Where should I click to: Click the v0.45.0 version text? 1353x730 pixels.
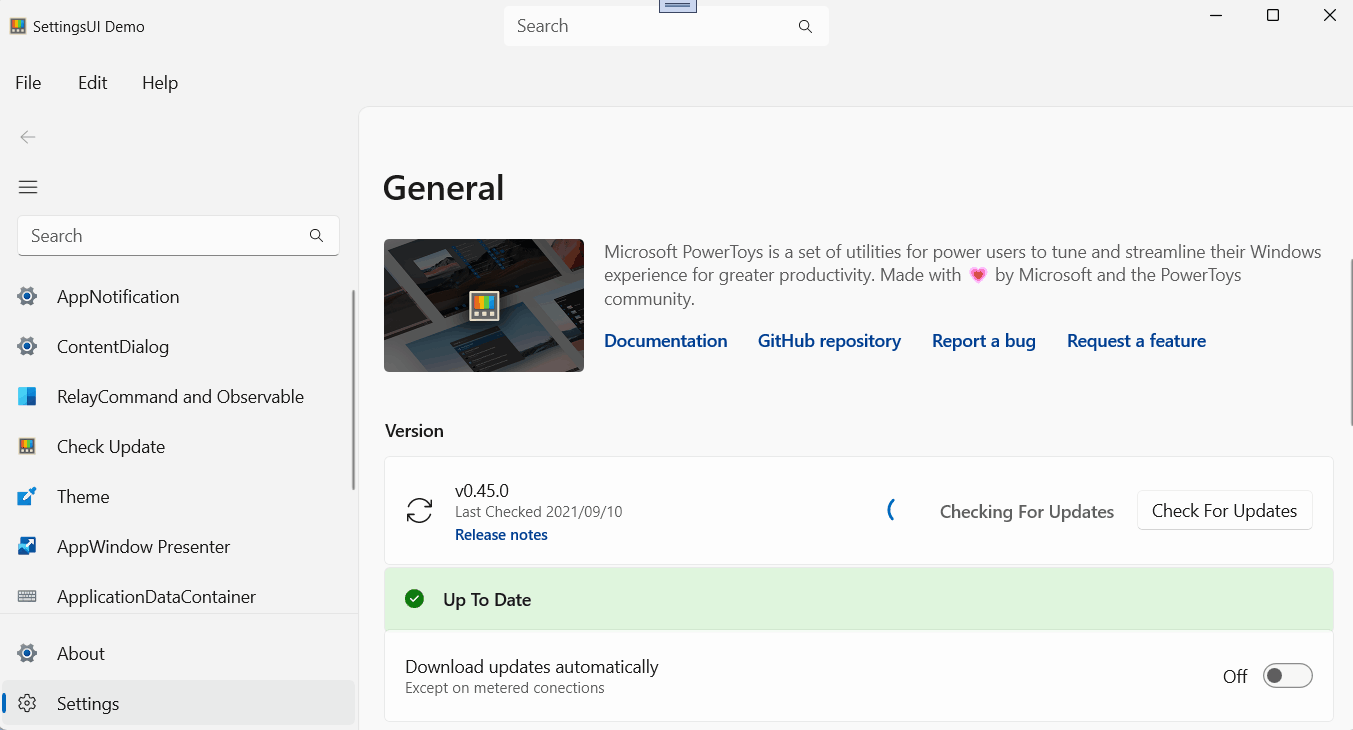click(x=482, y=491)
